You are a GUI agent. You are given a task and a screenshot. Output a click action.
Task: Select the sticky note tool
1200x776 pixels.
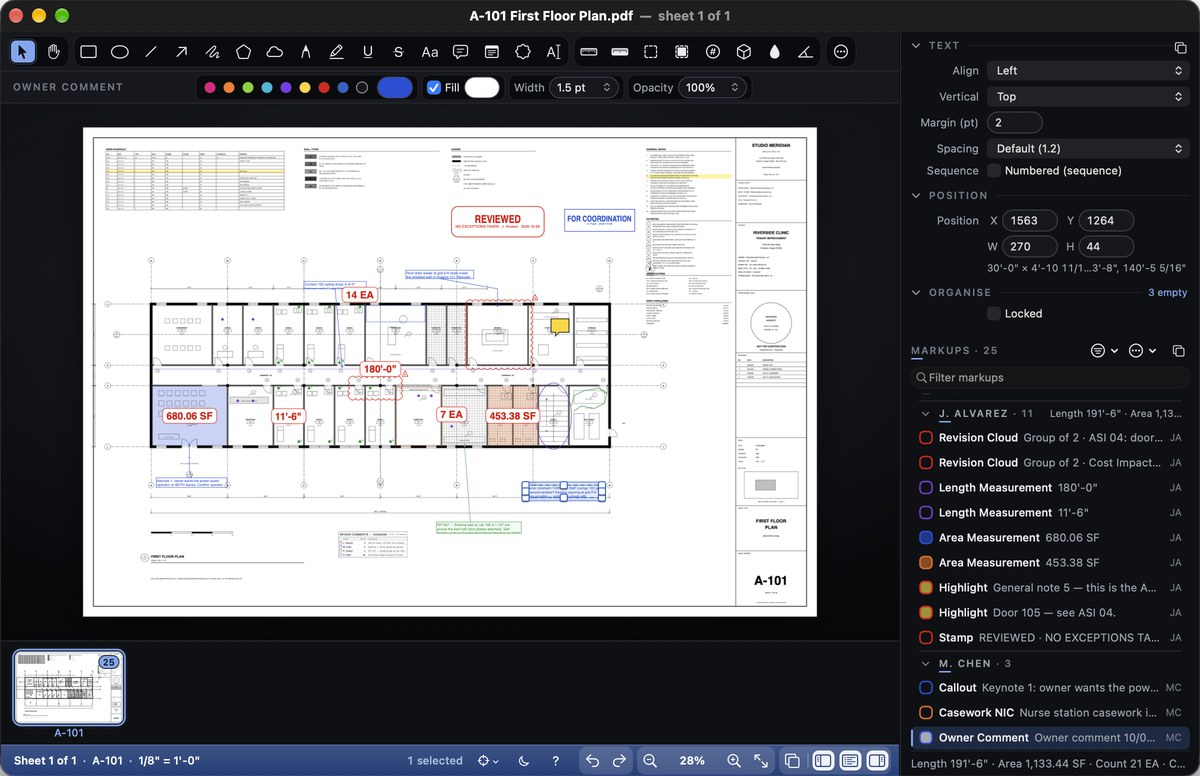coord(491,52)
